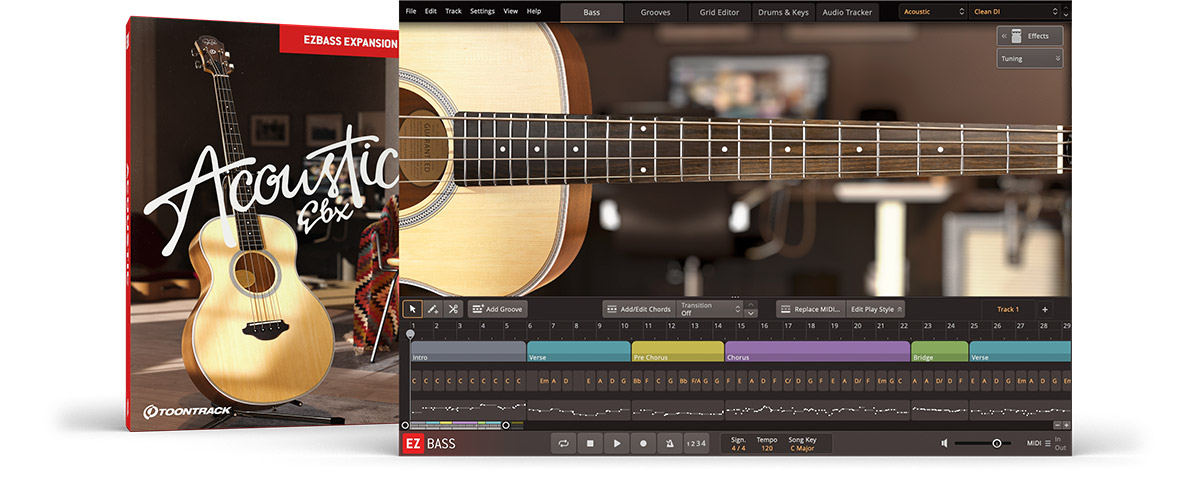Click the MIDI In indicator
The image size is (1200, 488).
click(x=1058, y=439)
